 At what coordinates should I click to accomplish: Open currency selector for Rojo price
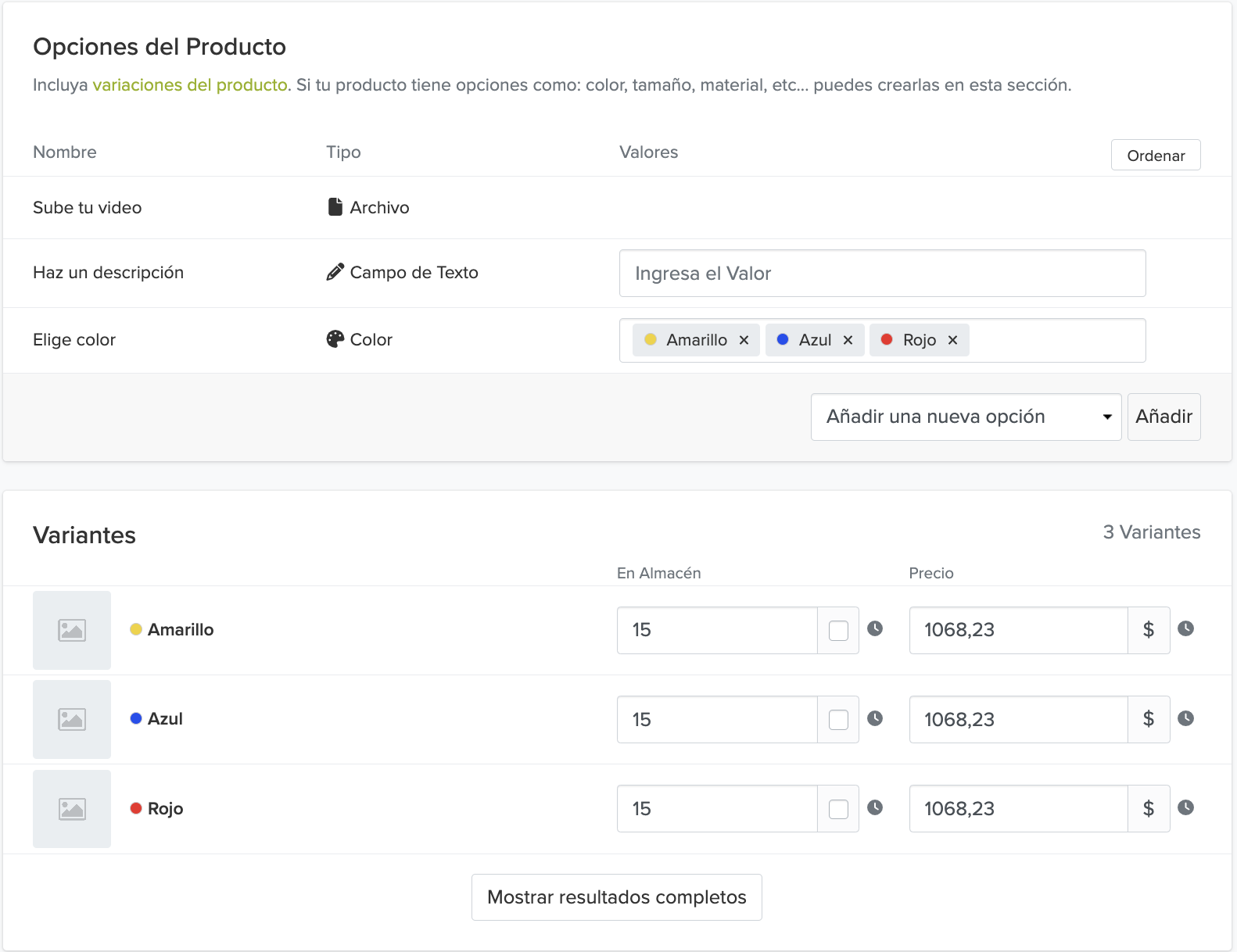click(1149, 809)
